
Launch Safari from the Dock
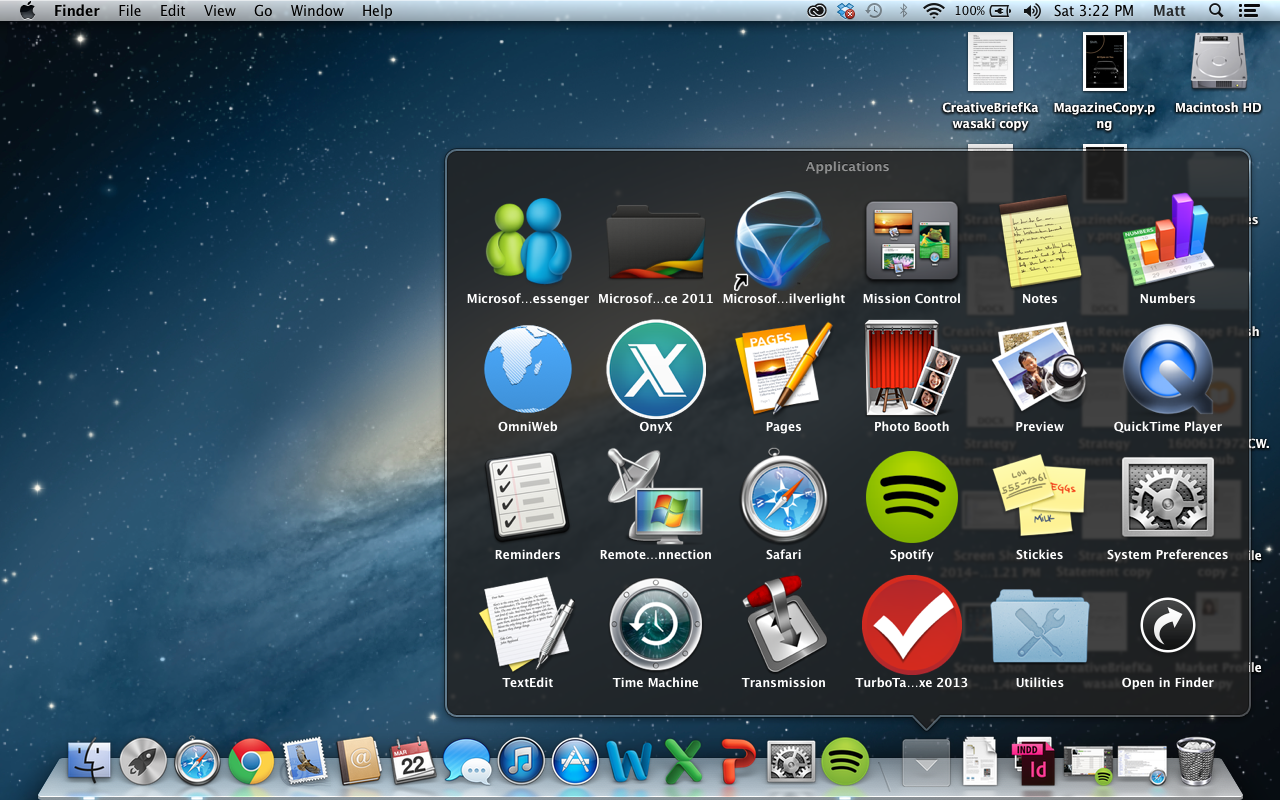point(197,762)
